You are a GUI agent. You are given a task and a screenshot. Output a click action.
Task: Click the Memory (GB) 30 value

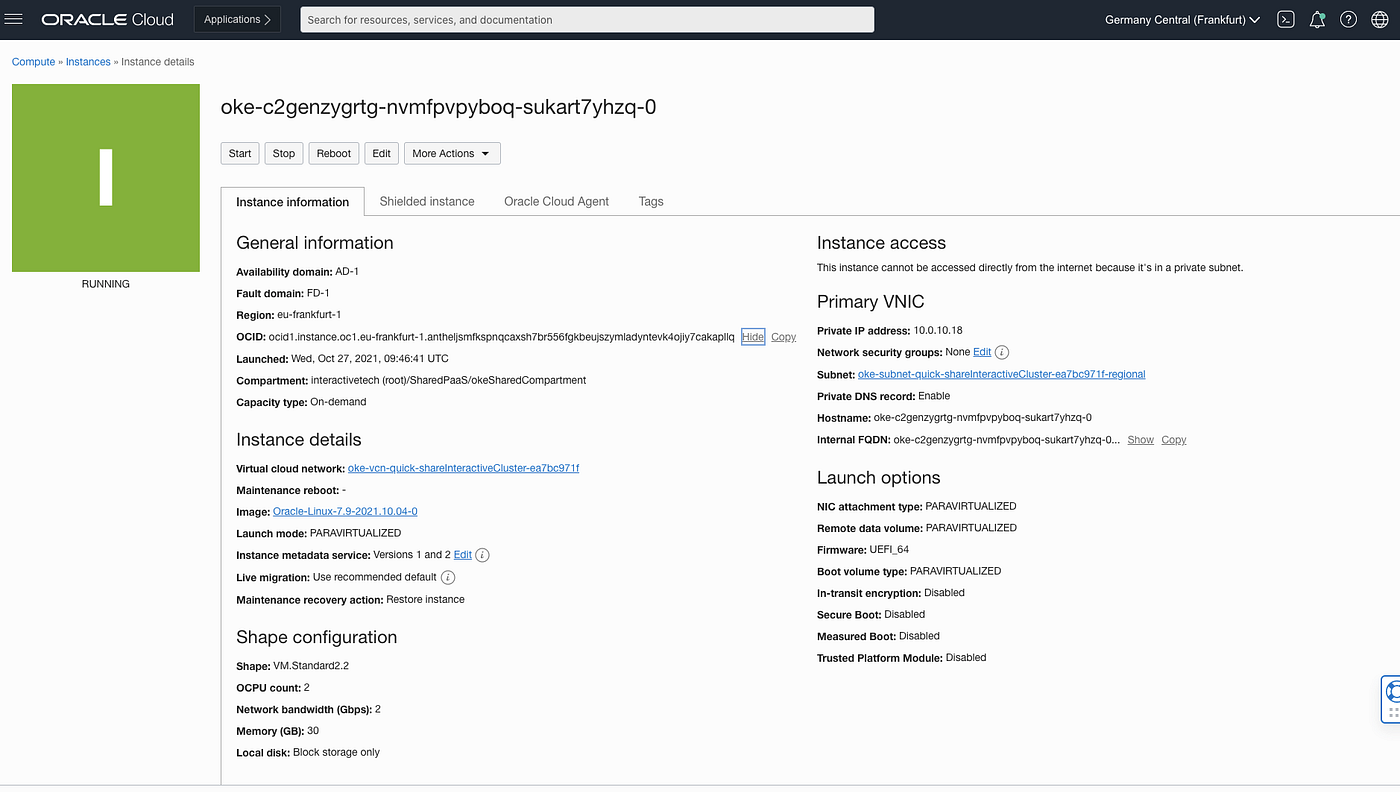313,731
